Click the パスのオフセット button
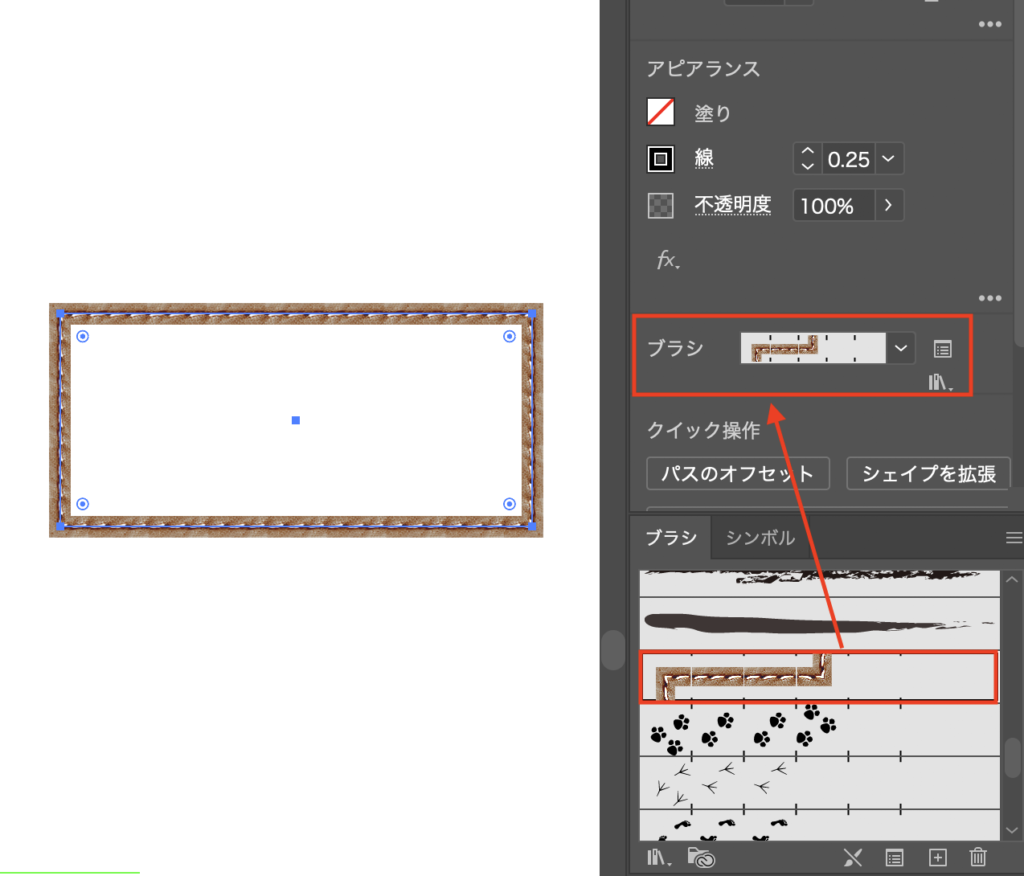 738,474
